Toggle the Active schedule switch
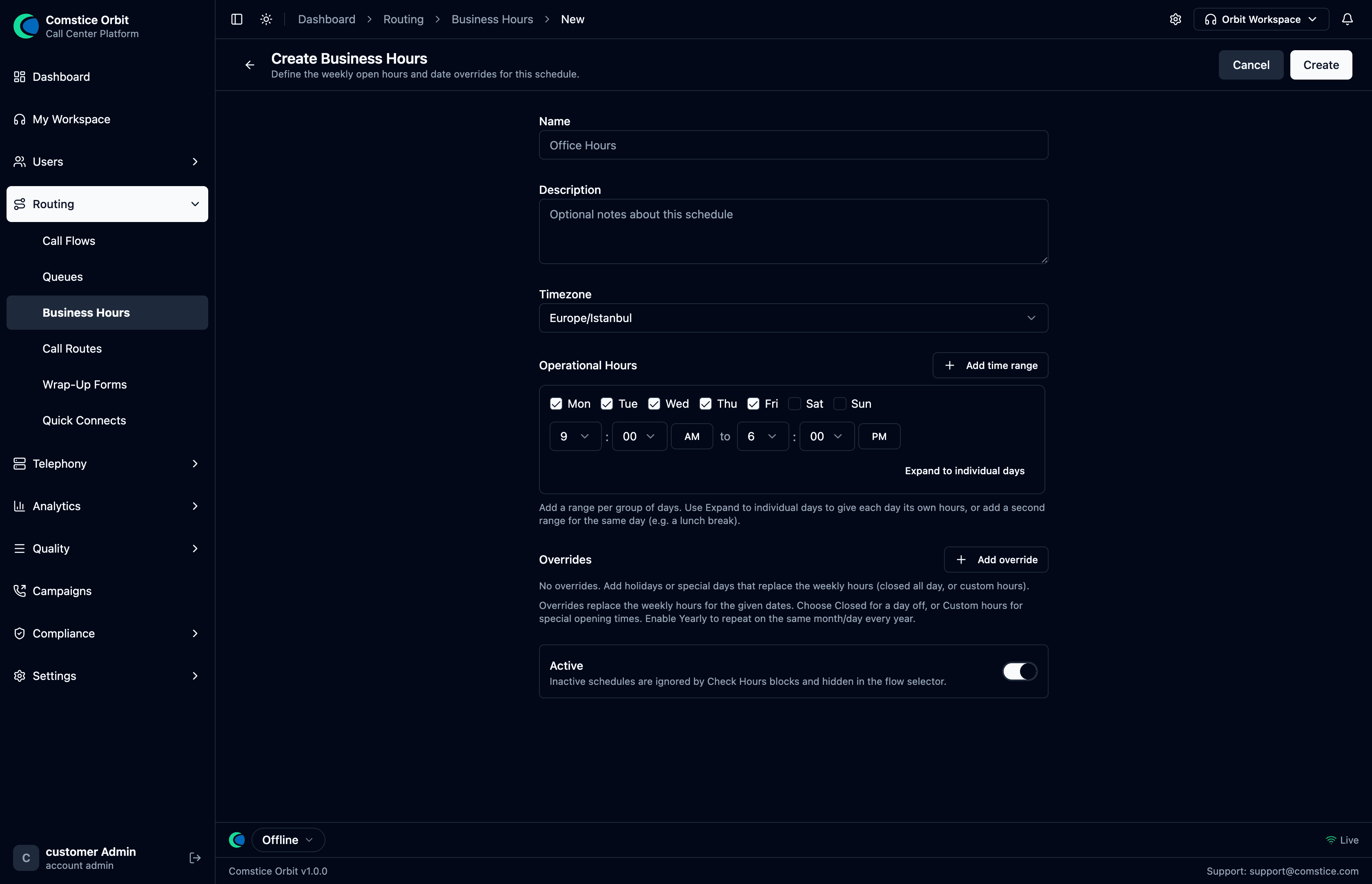Screen dimensions: 1372x884 tap(1020, 671)
